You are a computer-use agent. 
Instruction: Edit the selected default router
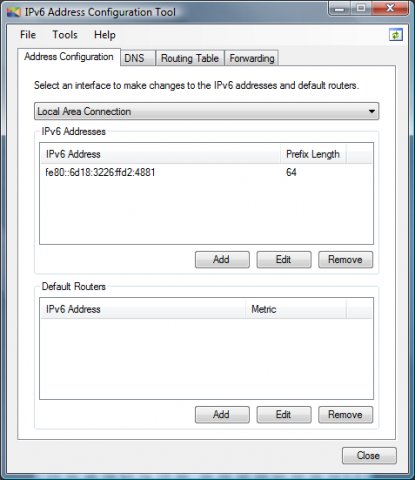pos(284,414)
